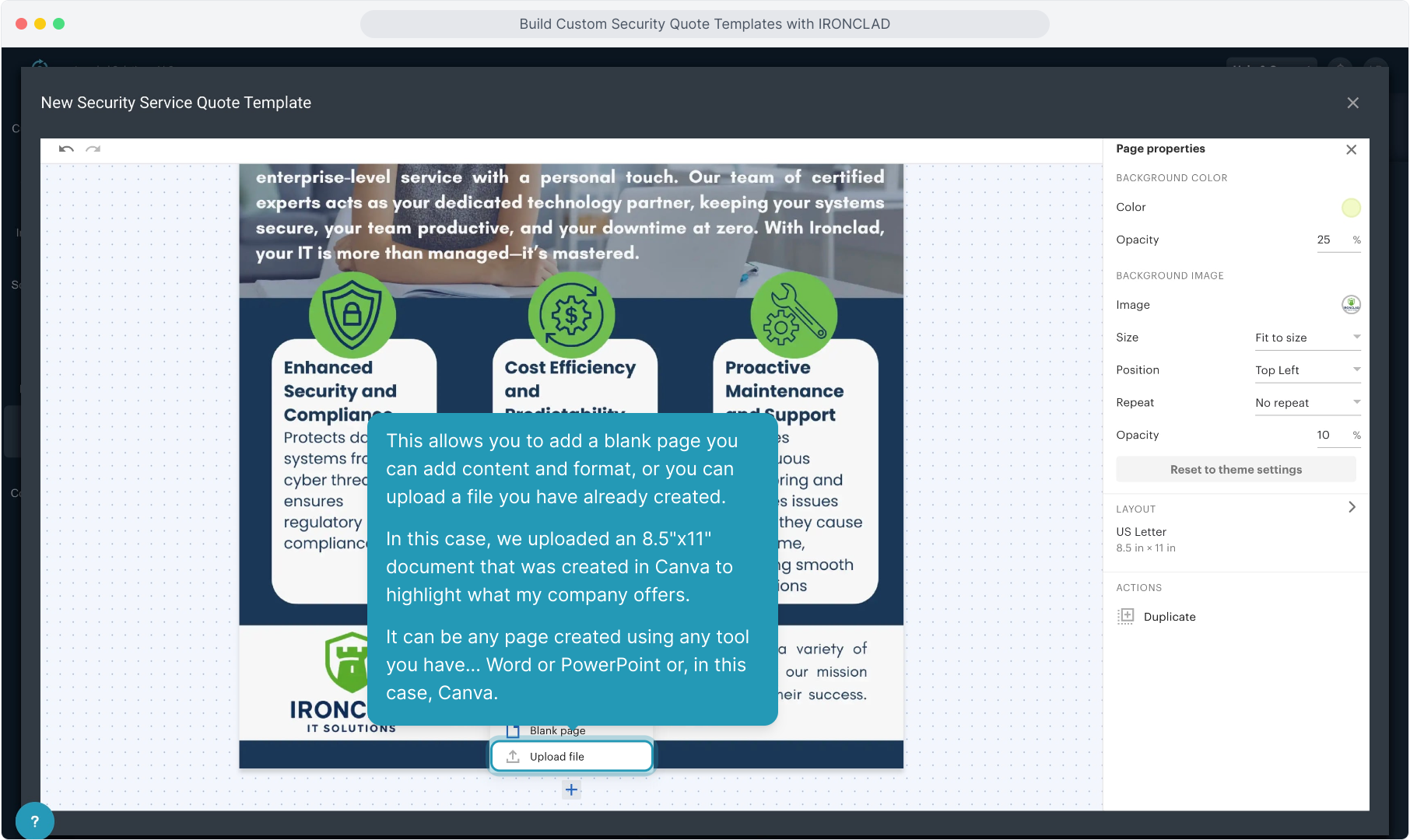Click the 8.5 in × 11 in size text
This screenshot has width=1410, height=840.
click(x=1145, y=548)
